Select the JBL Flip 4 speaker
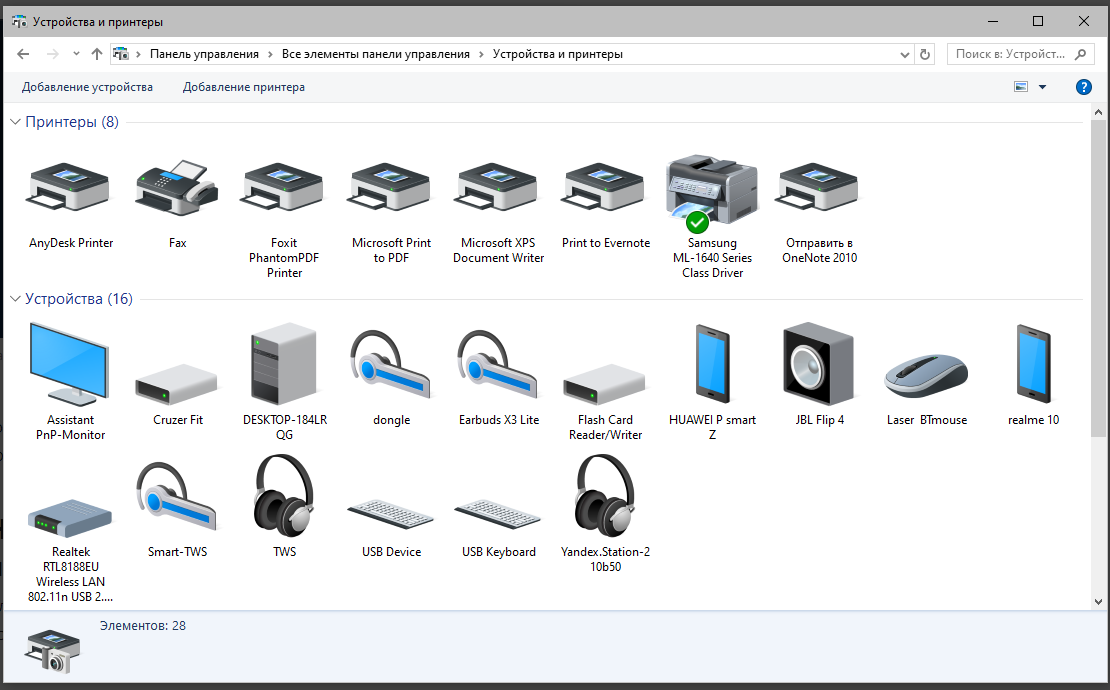This screenshot has width=1110, height=690. click(x=819, y=364)
